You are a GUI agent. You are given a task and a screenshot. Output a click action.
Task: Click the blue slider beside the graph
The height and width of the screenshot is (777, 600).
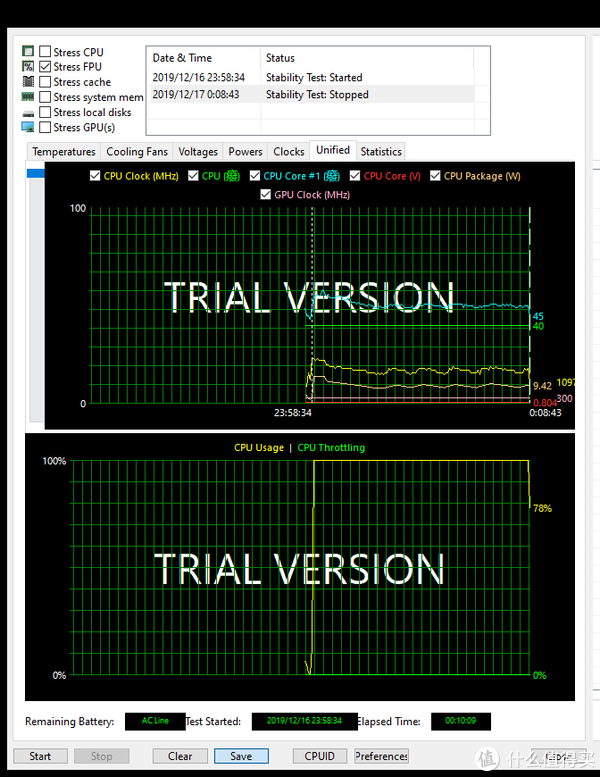36,173
